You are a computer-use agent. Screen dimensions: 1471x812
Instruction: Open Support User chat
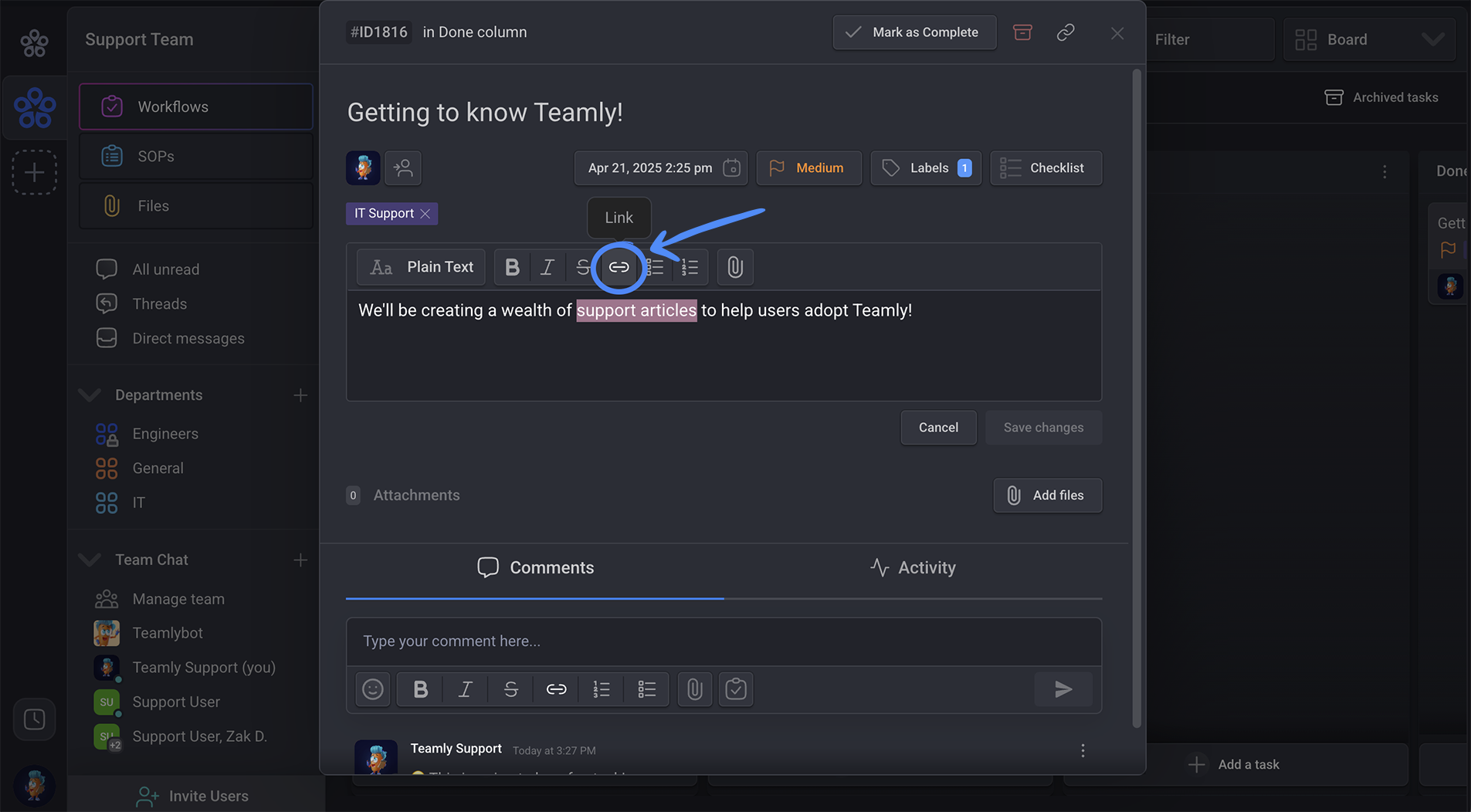[176, 702]
